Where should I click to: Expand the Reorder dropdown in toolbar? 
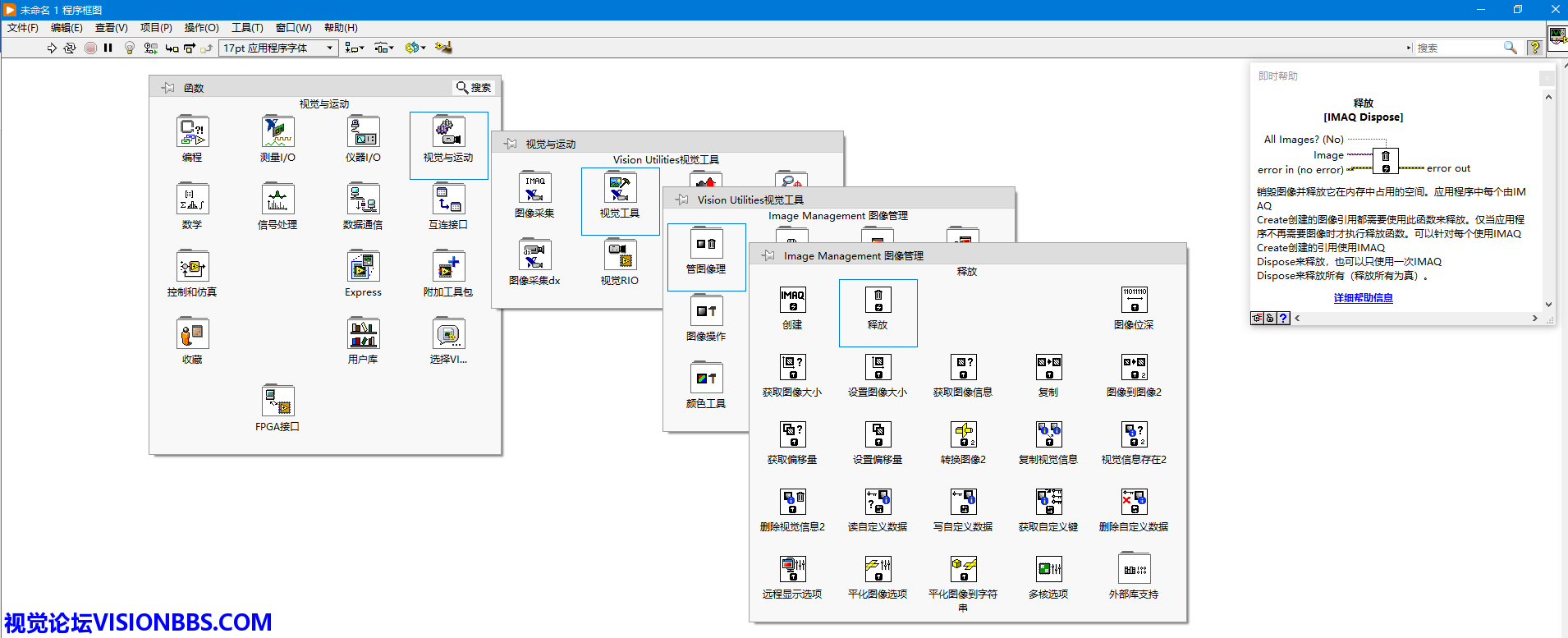pos(416,48)
